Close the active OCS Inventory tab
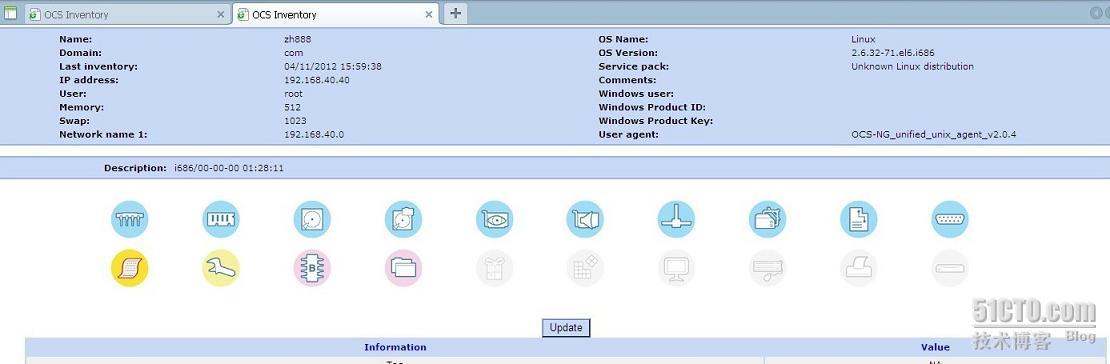Viewport: 1110px width, 364px height. [x=428, y=14]
